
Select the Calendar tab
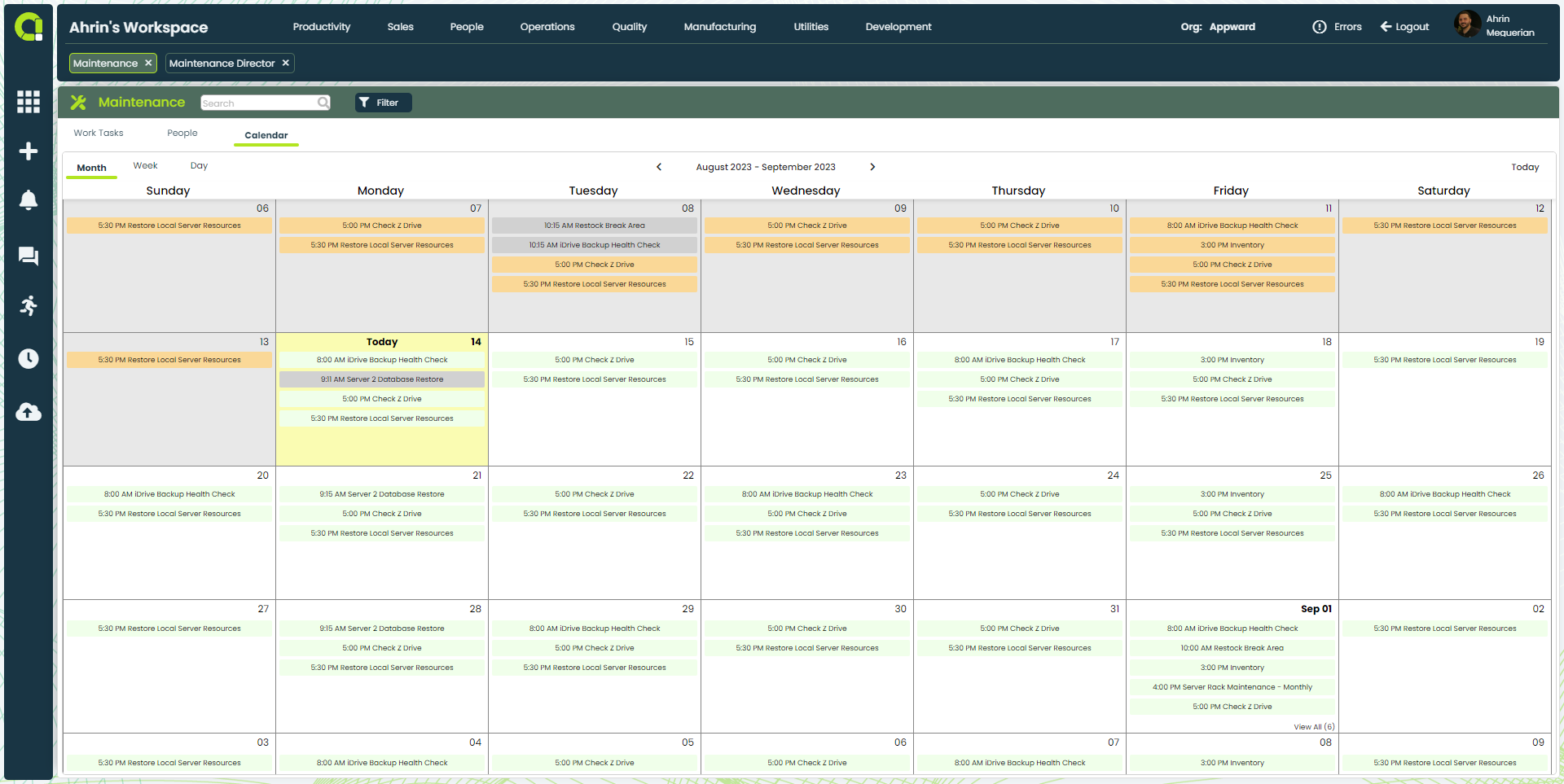(266, 135)
